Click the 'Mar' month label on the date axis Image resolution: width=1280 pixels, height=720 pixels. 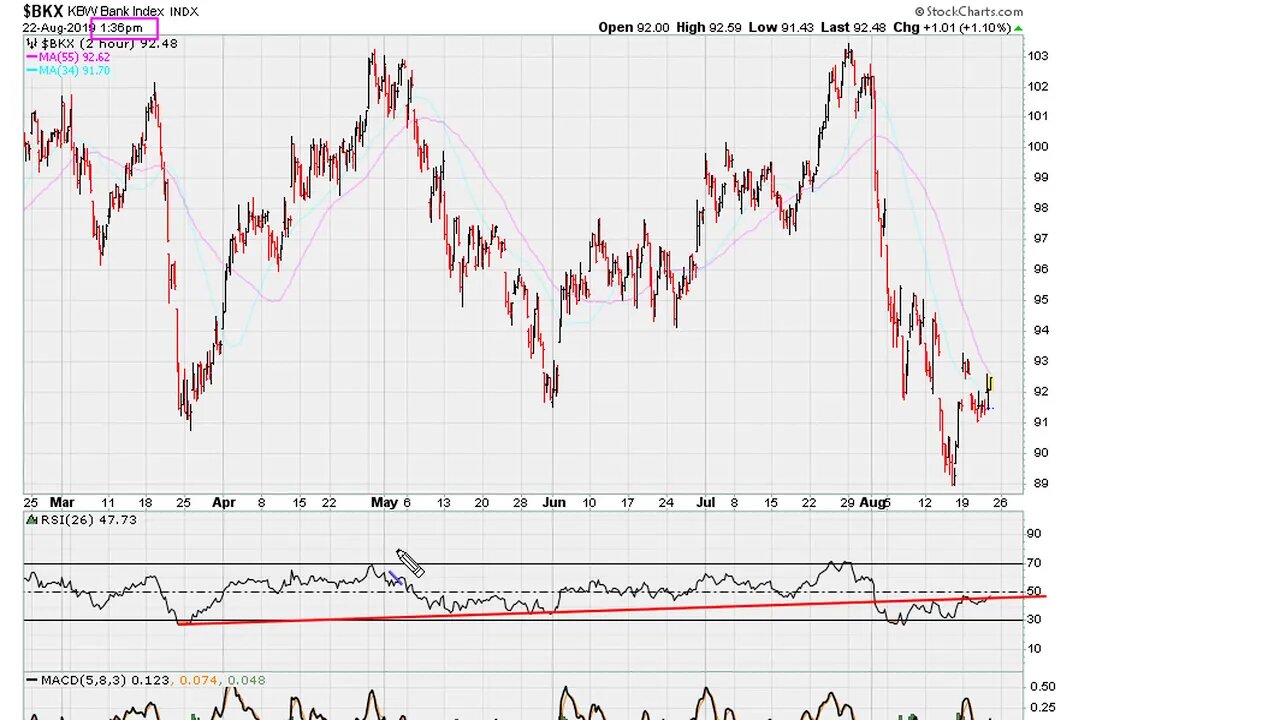click(62, 503)
